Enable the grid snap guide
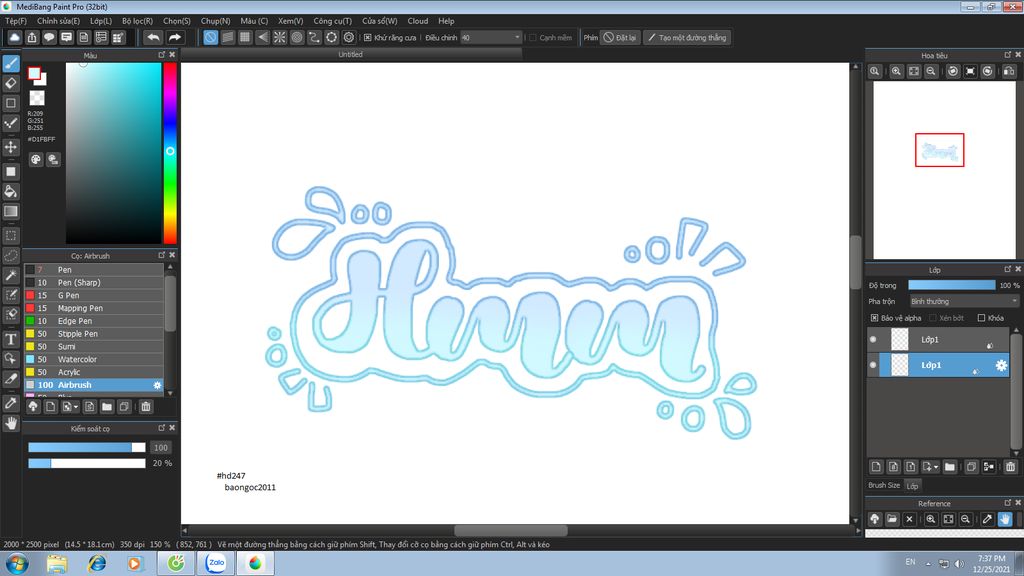 point(245,37)
